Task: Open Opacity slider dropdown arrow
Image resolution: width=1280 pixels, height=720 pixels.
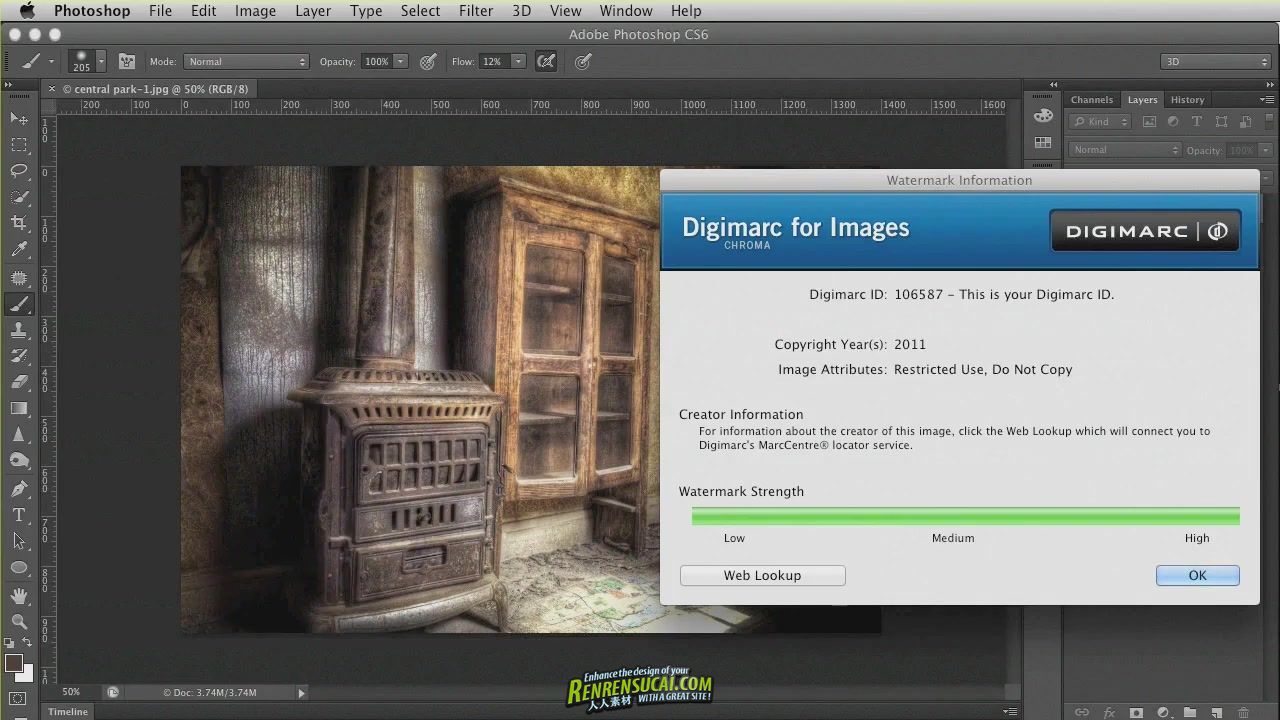Action: coord(401,61)
